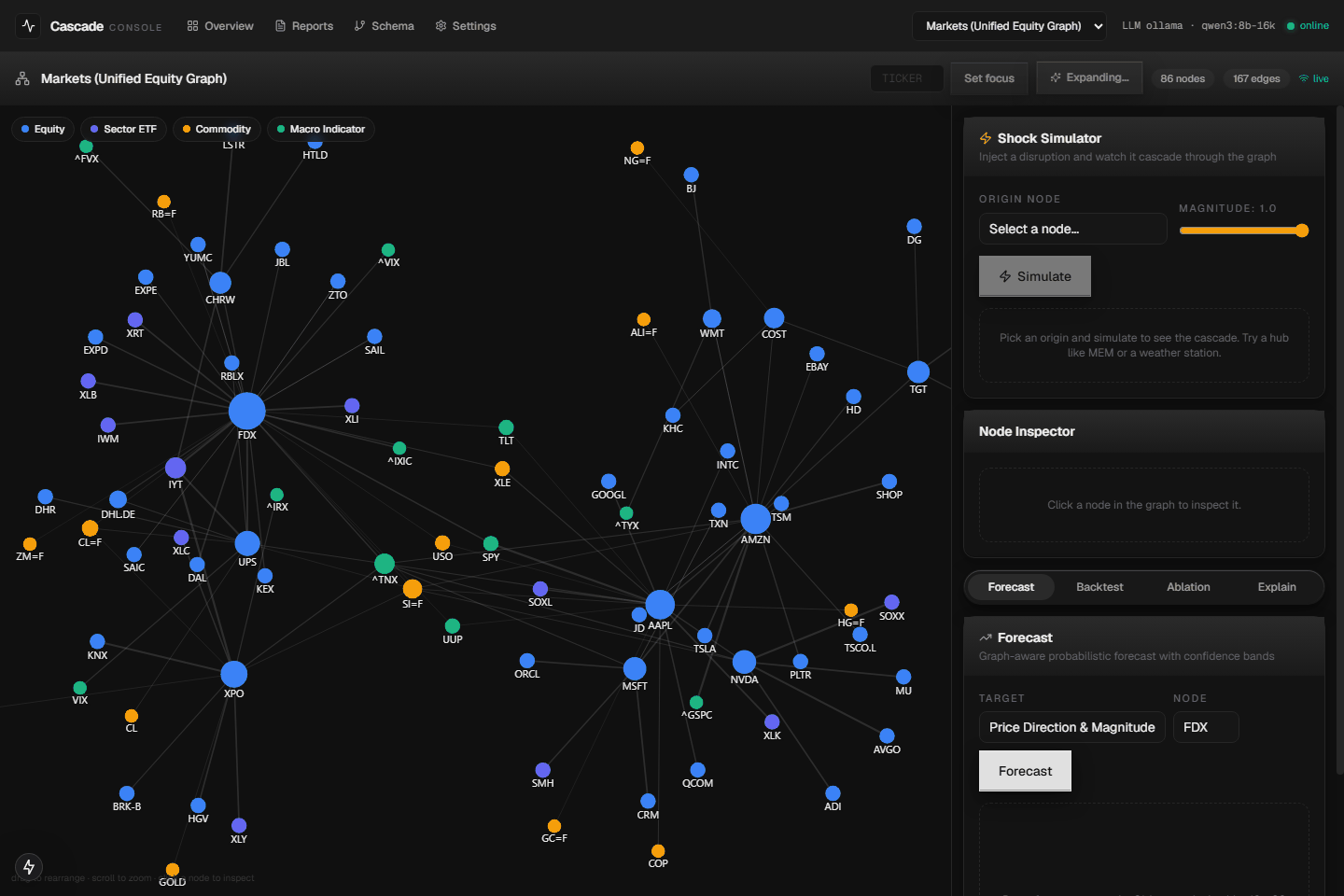Select the TGT node in graph
Viewport: 1344px width, 896px height.
[918, 371]
